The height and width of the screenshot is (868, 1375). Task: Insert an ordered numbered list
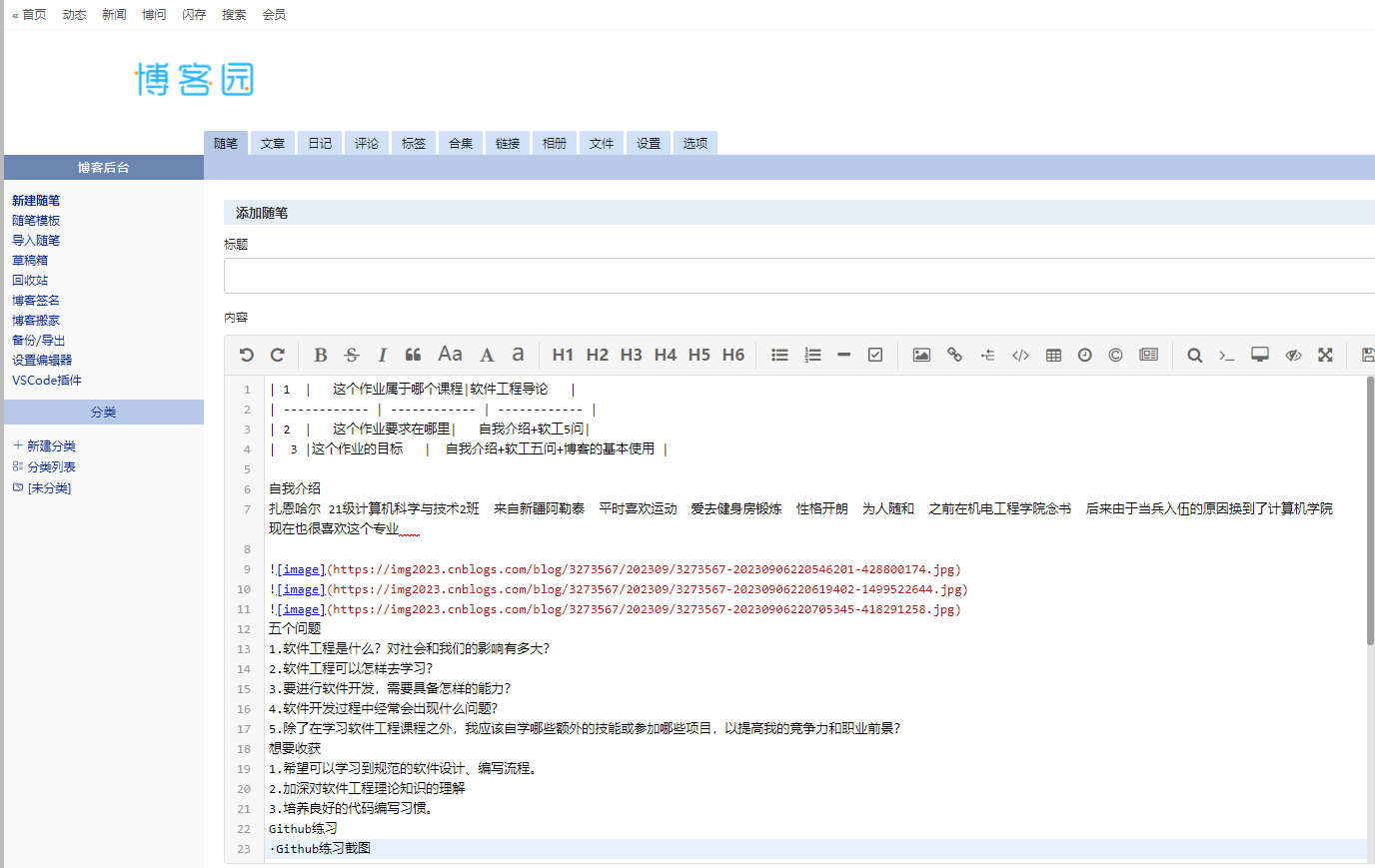click(812, 355)
